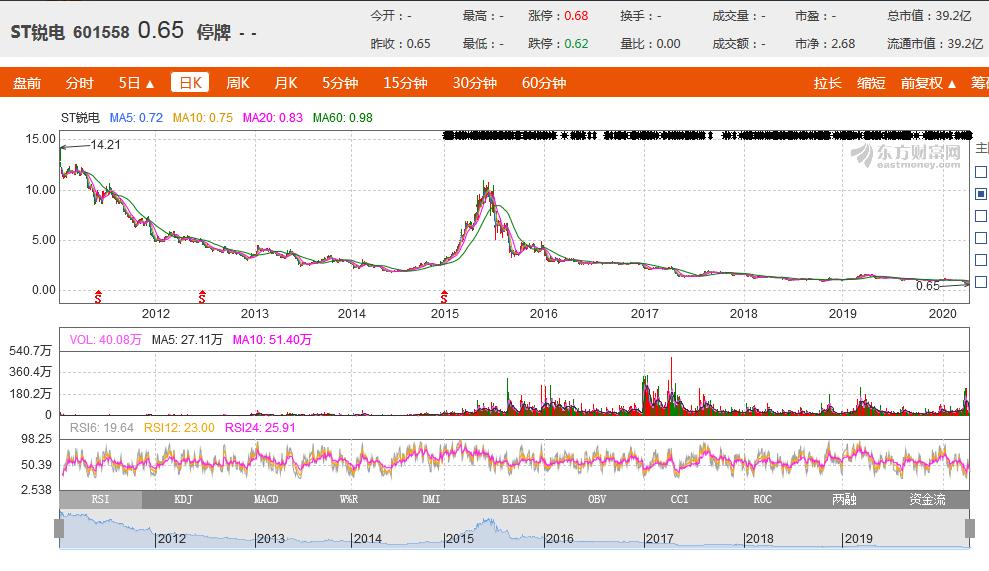This screenshot has width=989, height=571.
Task: Uncheck the selected checkbox on the right panel
Action: (981, 194)
